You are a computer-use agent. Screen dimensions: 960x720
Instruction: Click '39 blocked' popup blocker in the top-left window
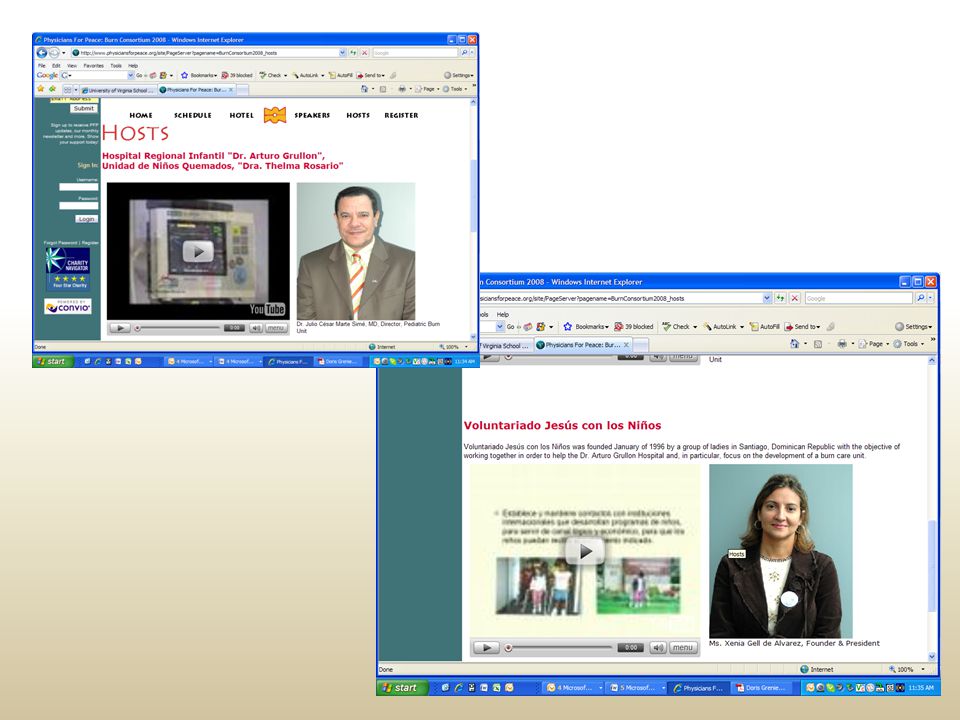coord(237,75)
